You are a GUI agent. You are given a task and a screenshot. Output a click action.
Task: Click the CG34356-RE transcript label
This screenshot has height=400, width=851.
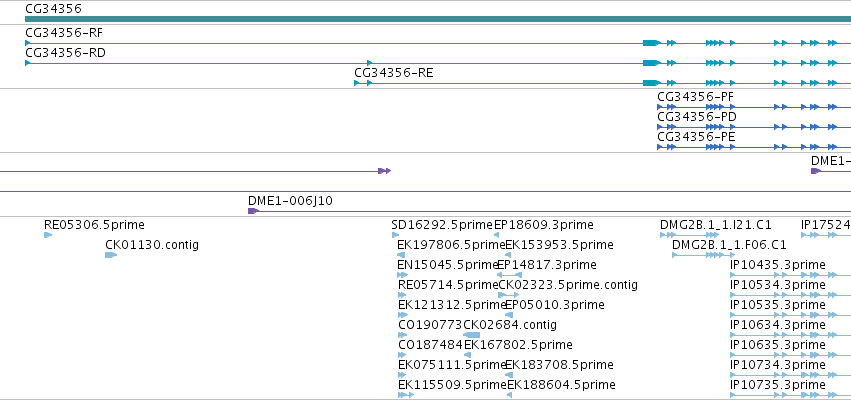pos(393,73)
